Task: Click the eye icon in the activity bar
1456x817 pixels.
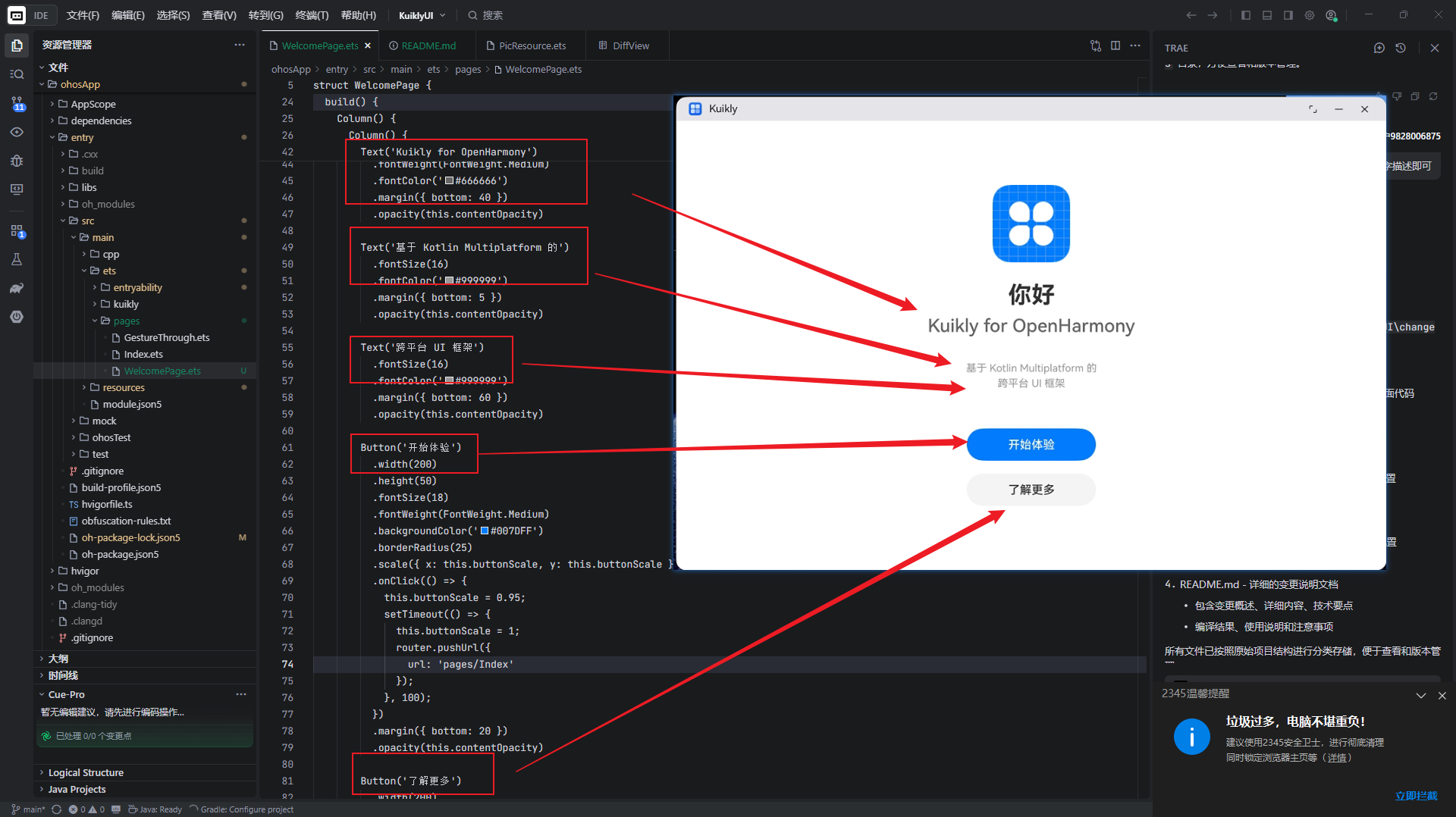Action: point(17,132)
